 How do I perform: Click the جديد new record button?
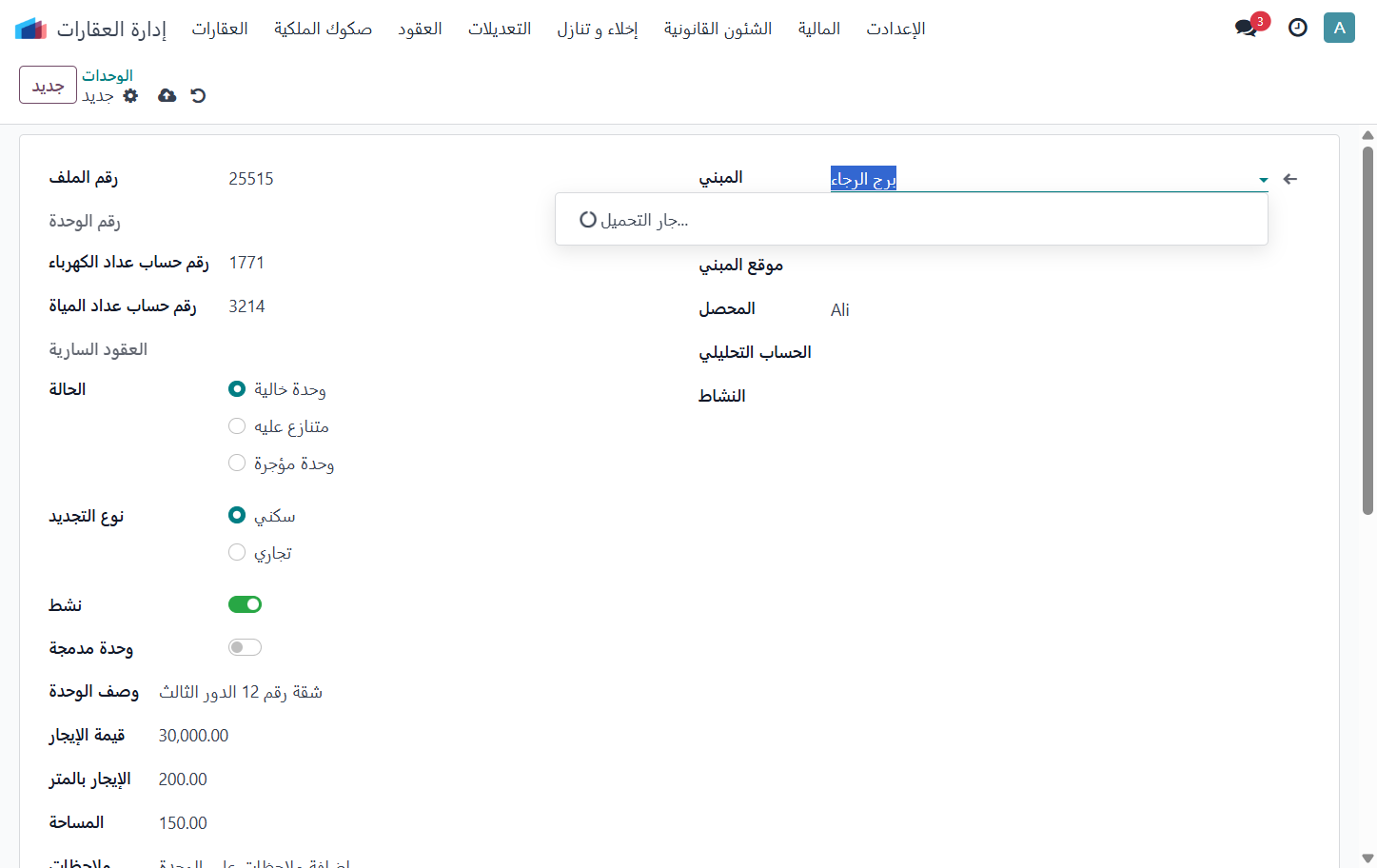coord(48,85)
